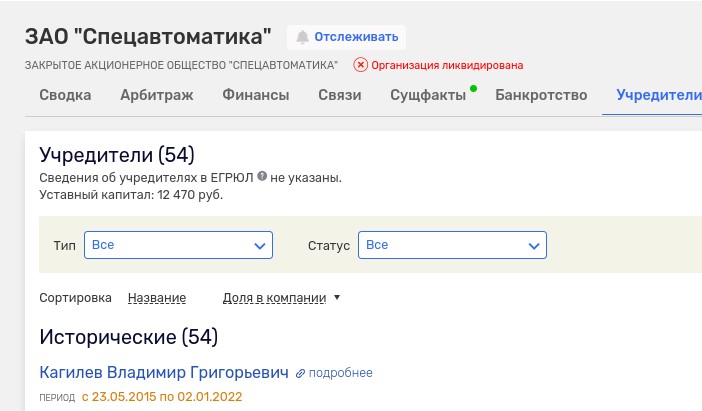Click the question mark icon near ЕГРЮЛ

click(262, 176)
